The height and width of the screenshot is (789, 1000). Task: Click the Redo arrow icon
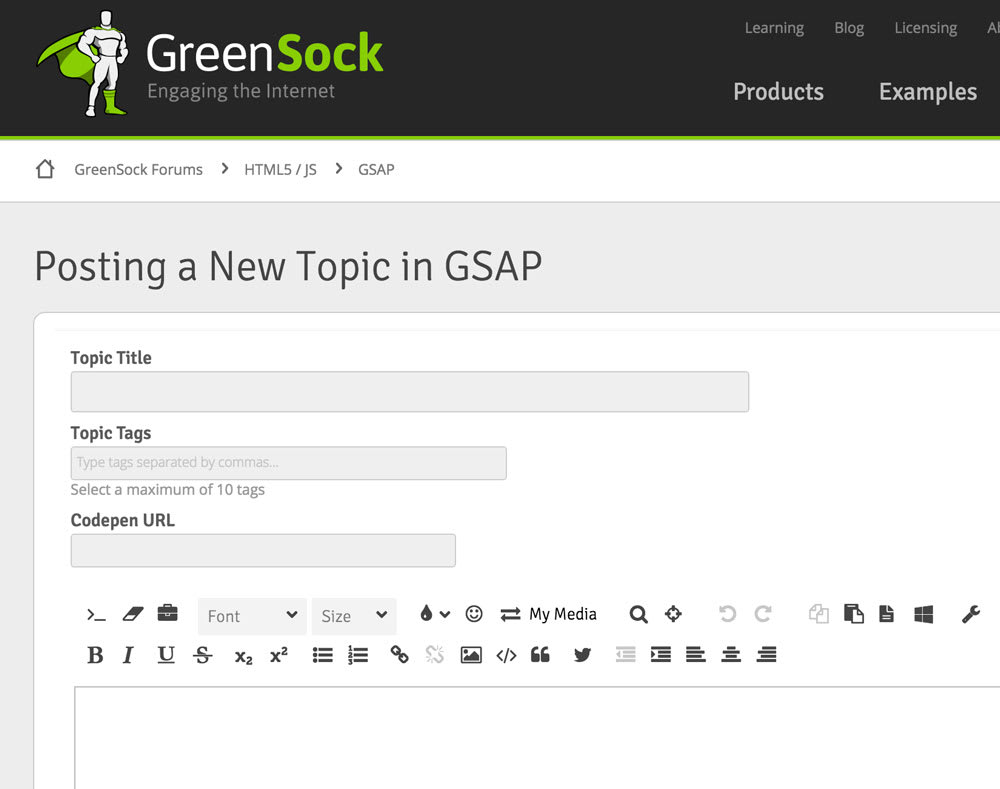click(763, 614)
